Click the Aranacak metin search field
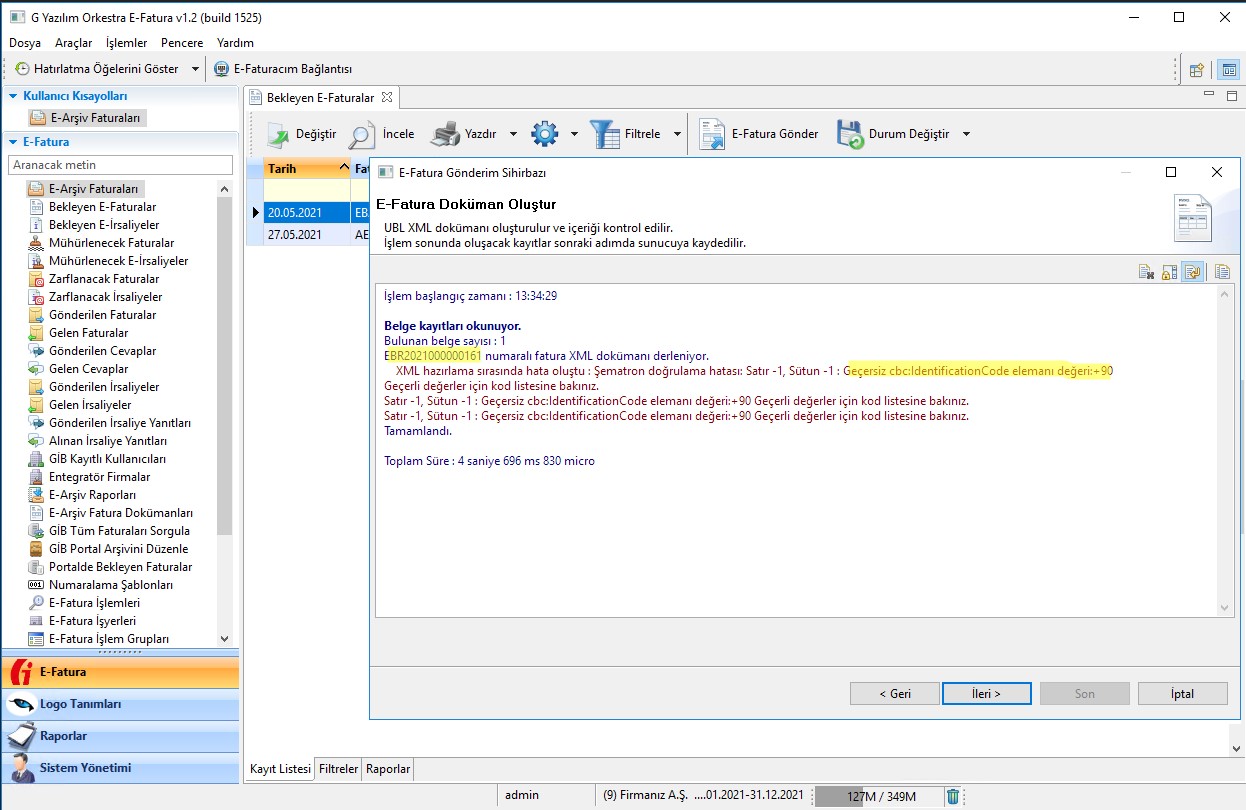The width and height of the screenshot is (1246, 810). coord(120,165)
